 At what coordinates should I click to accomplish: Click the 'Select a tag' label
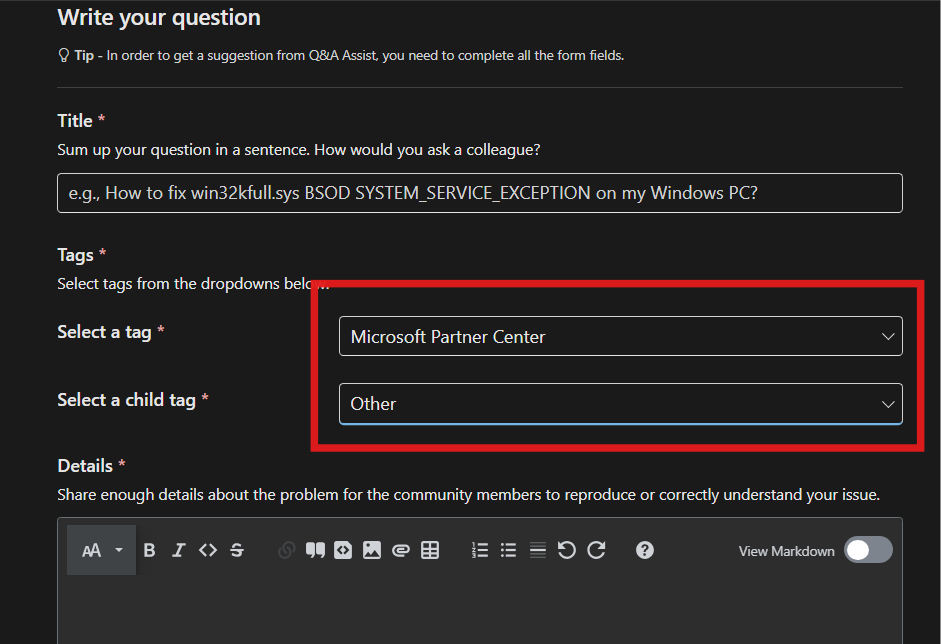pyautogui.click(x=104, y=332)
